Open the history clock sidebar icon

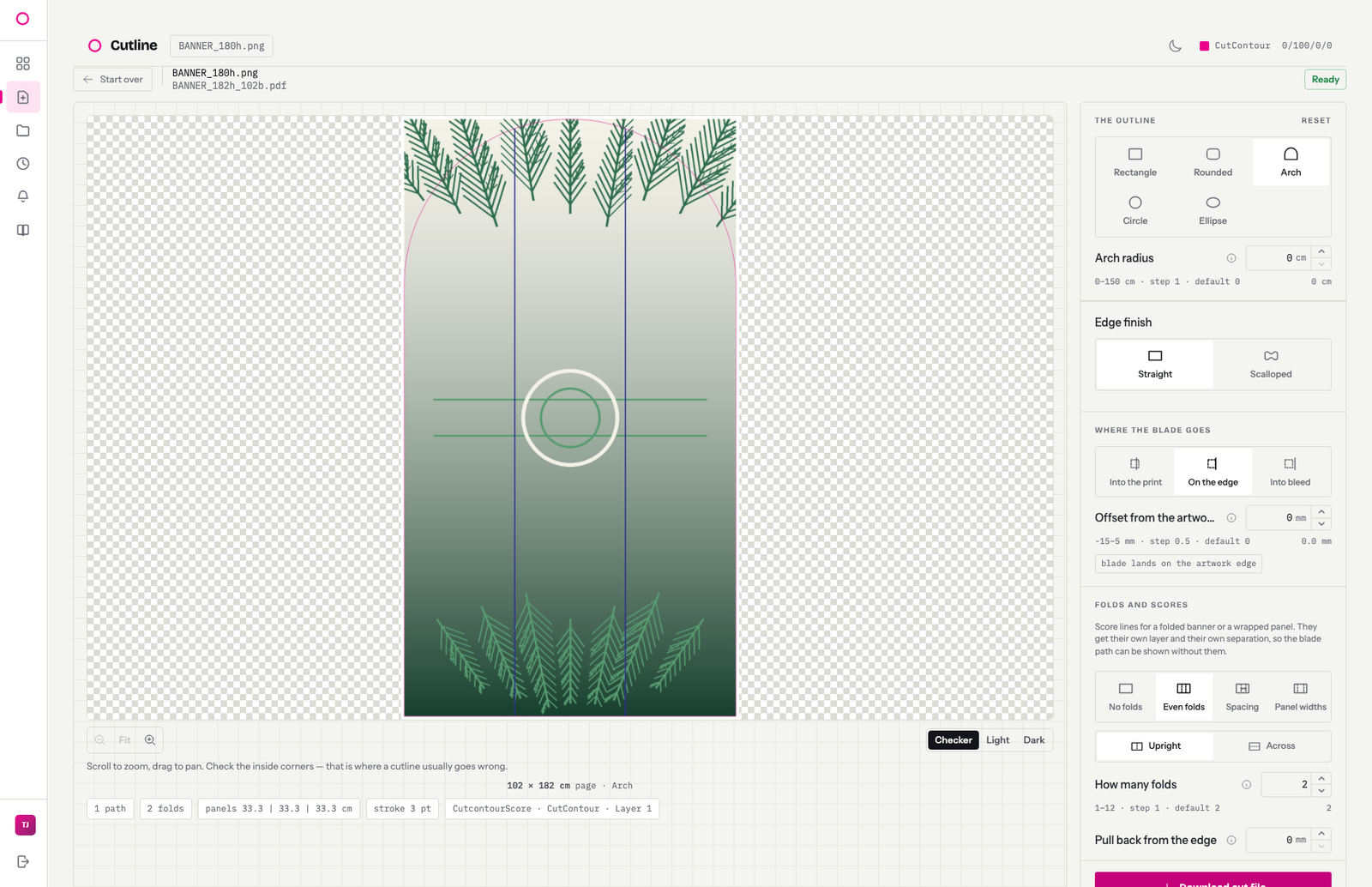tap(23, 164)
